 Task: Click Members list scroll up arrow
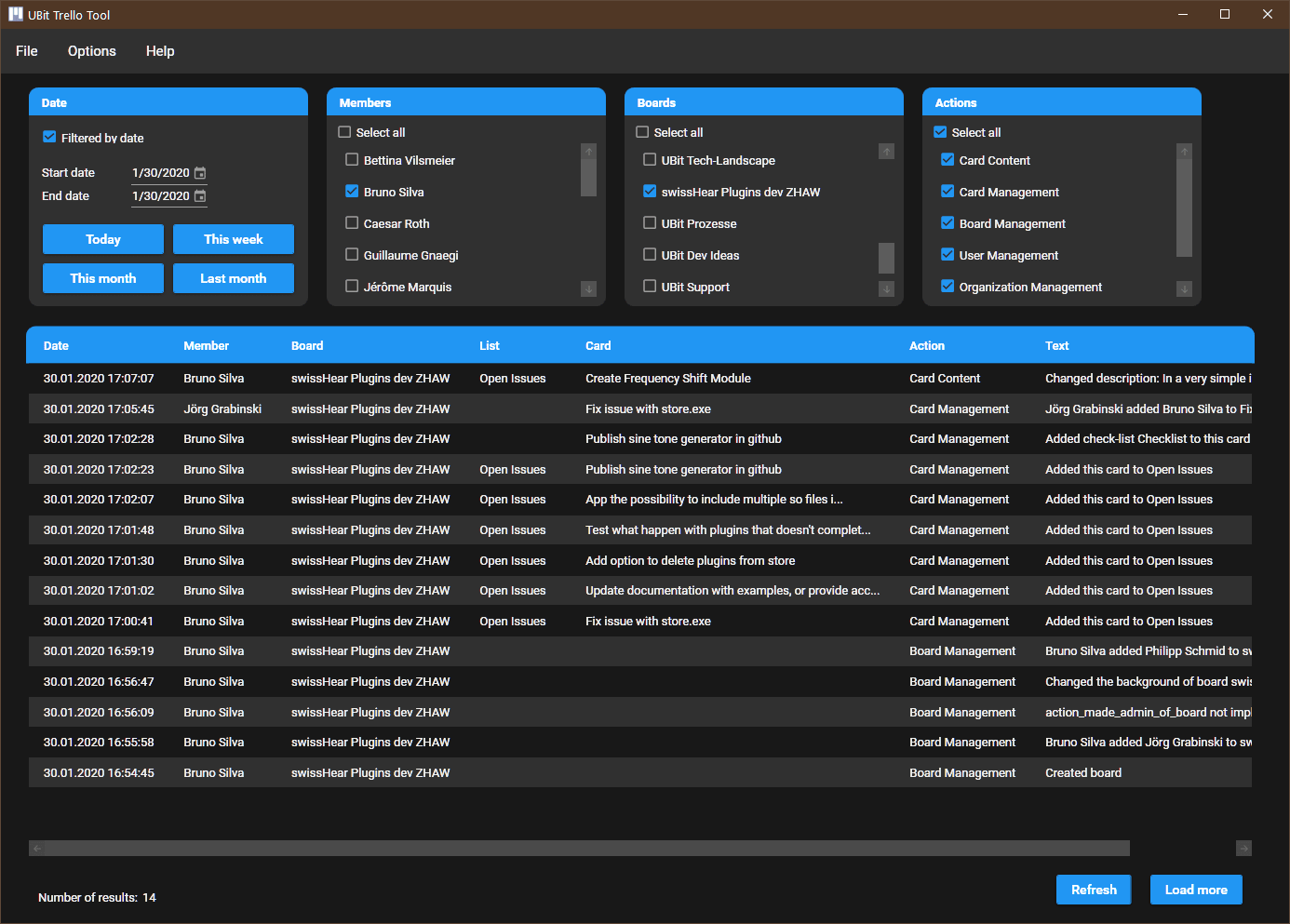[588, 152]
